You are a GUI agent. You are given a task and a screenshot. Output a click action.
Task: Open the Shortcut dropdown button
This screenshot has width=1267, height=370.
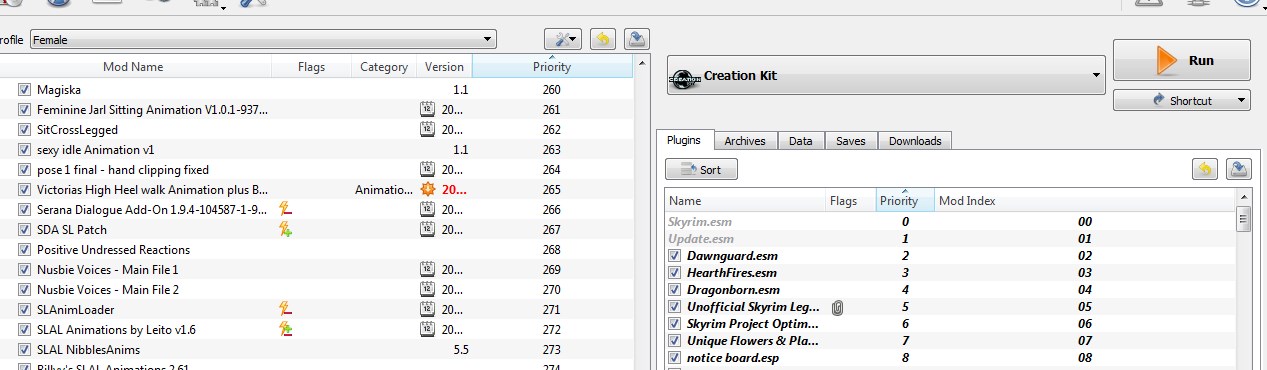1182,100
